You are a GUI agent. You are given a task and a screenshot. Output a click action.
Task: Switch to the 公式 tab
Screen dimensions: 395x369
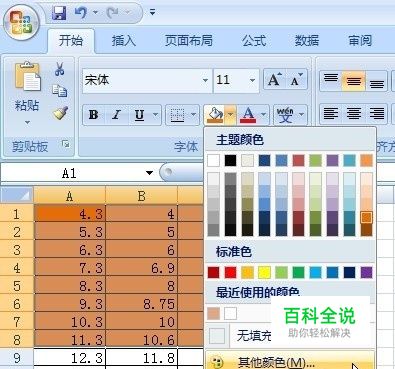click(254, 41)
